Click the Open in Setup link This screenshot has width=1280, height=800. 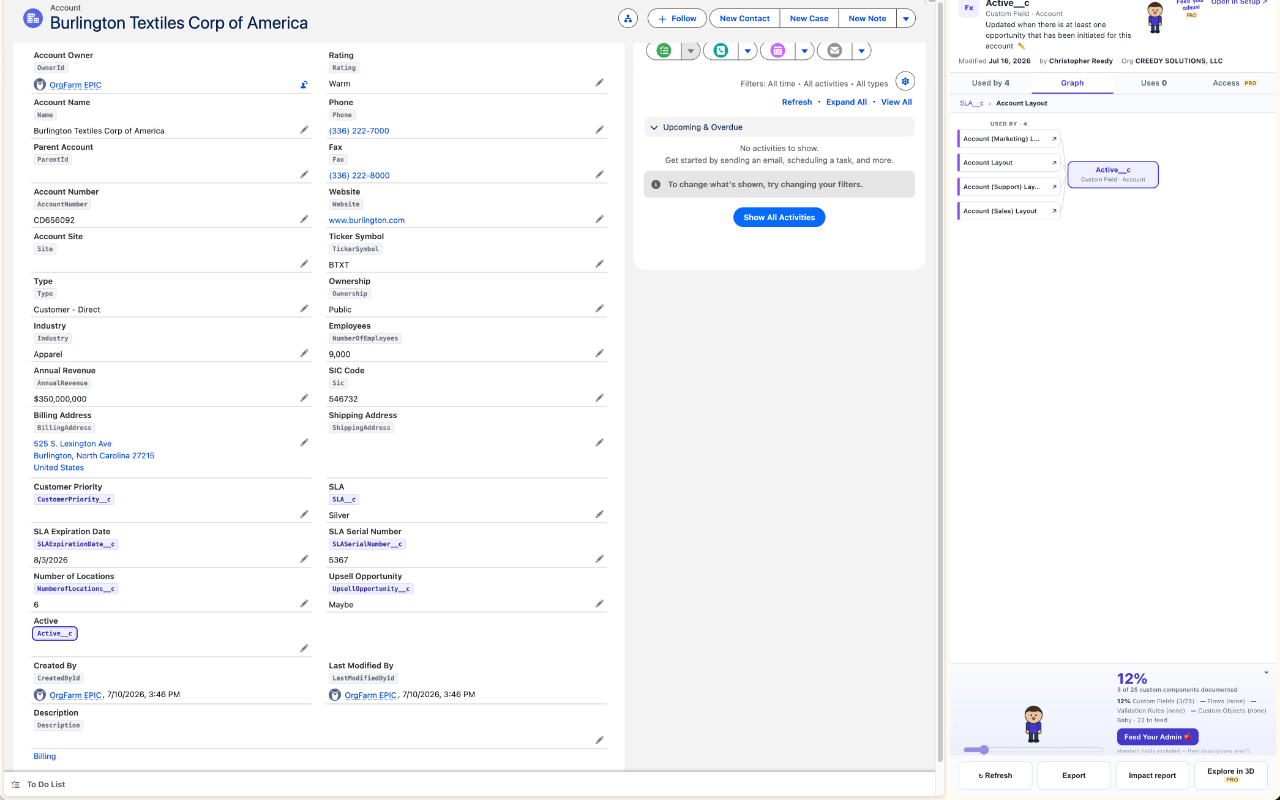[x=1238, y=3]
